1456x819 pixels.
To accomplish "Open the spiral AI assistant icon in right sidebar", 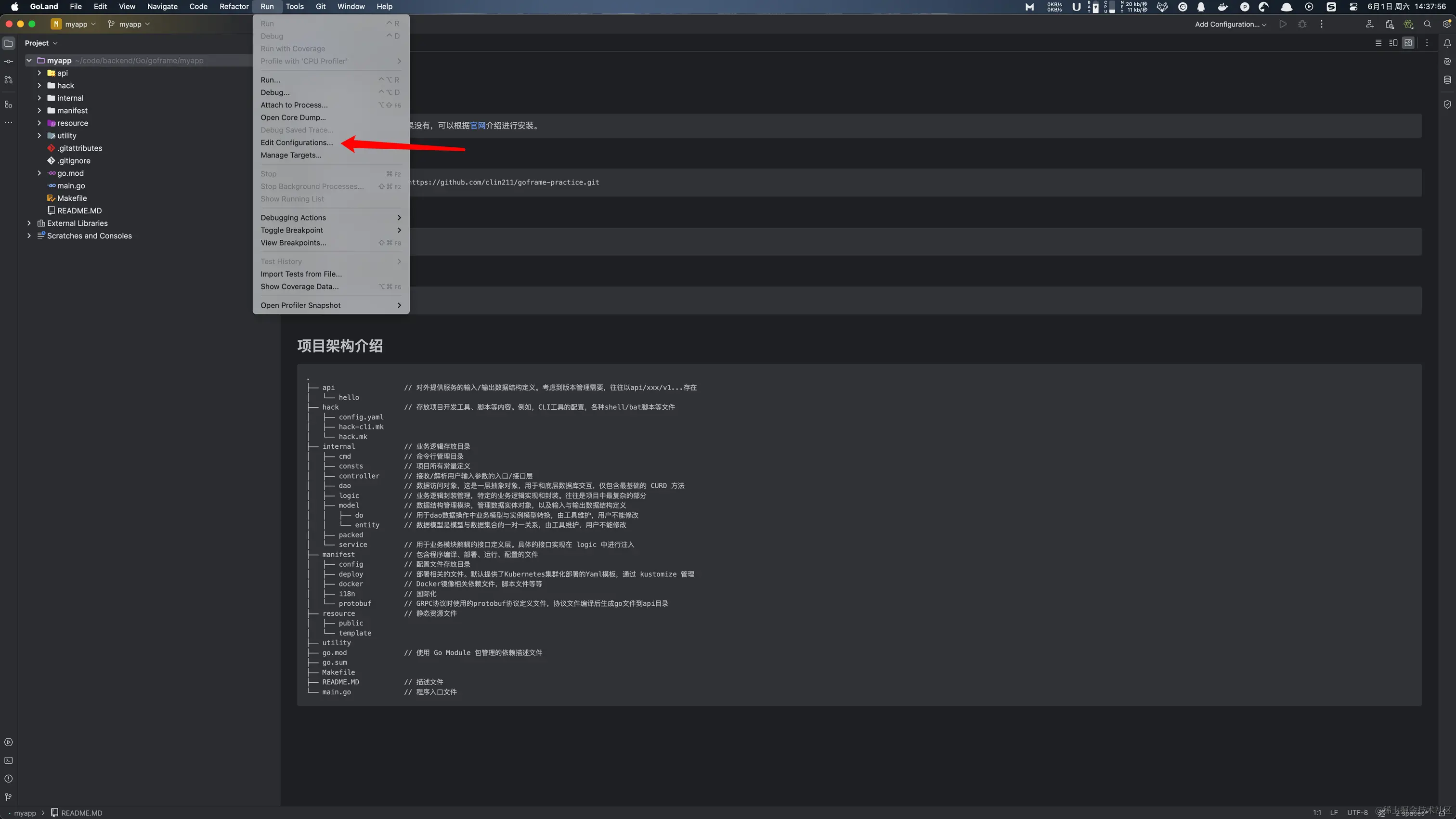I will point(1447,61).
